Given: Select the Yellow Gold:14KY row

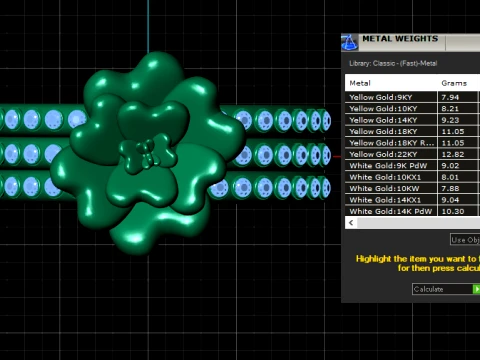Looking at the screenshot, I should pos(413,120).
